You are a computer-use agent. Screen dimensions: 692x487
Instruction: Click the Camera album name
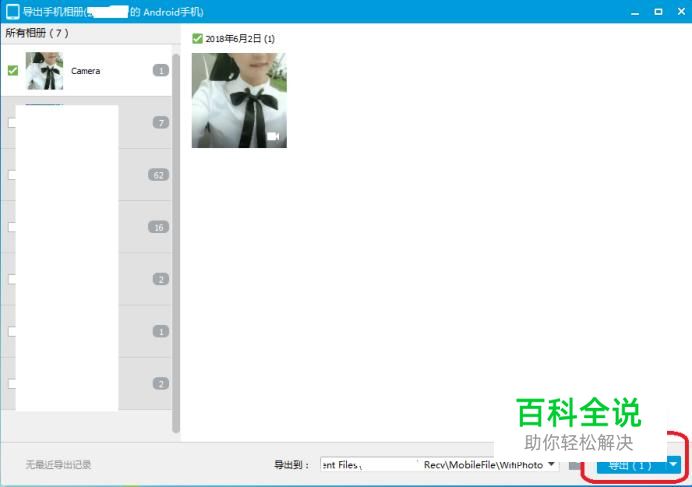[86, 71]
